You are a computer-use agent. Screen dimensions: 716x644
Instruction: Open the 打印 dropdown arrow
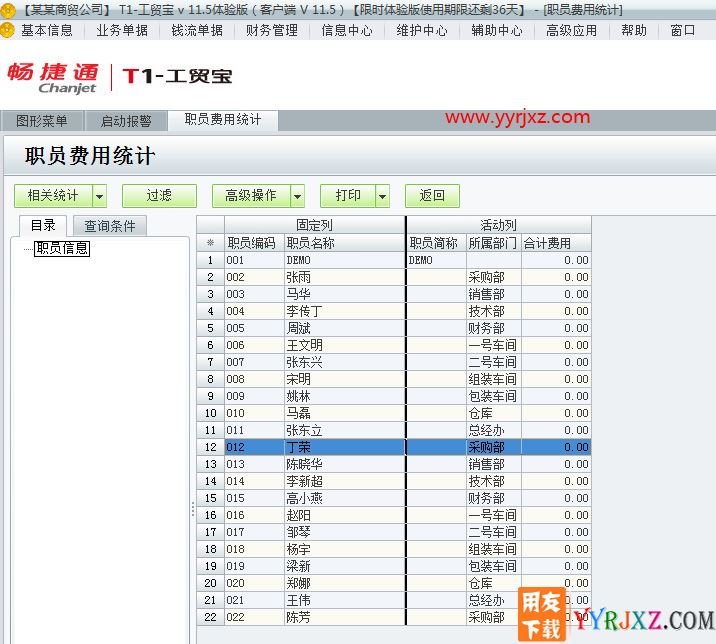tap(382, 196)
